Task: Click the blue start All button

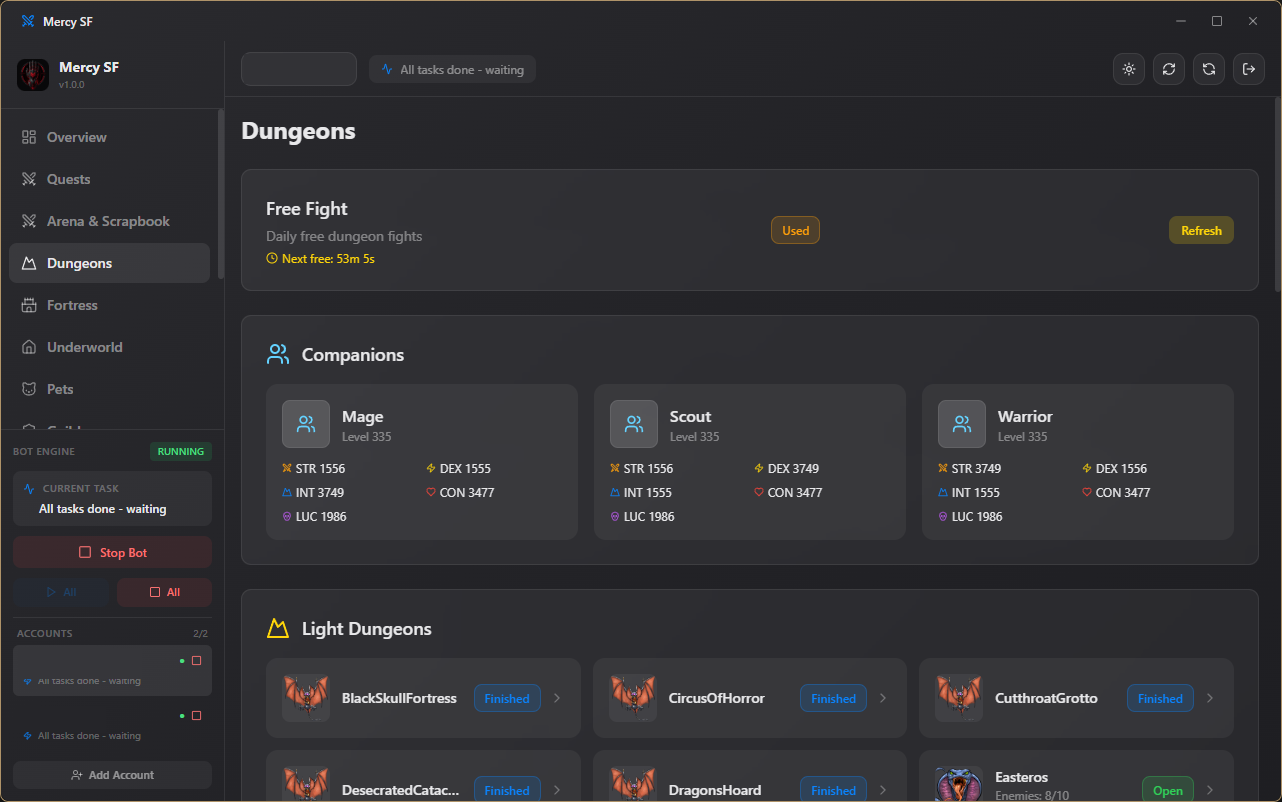Action: [x=61, y=592]
